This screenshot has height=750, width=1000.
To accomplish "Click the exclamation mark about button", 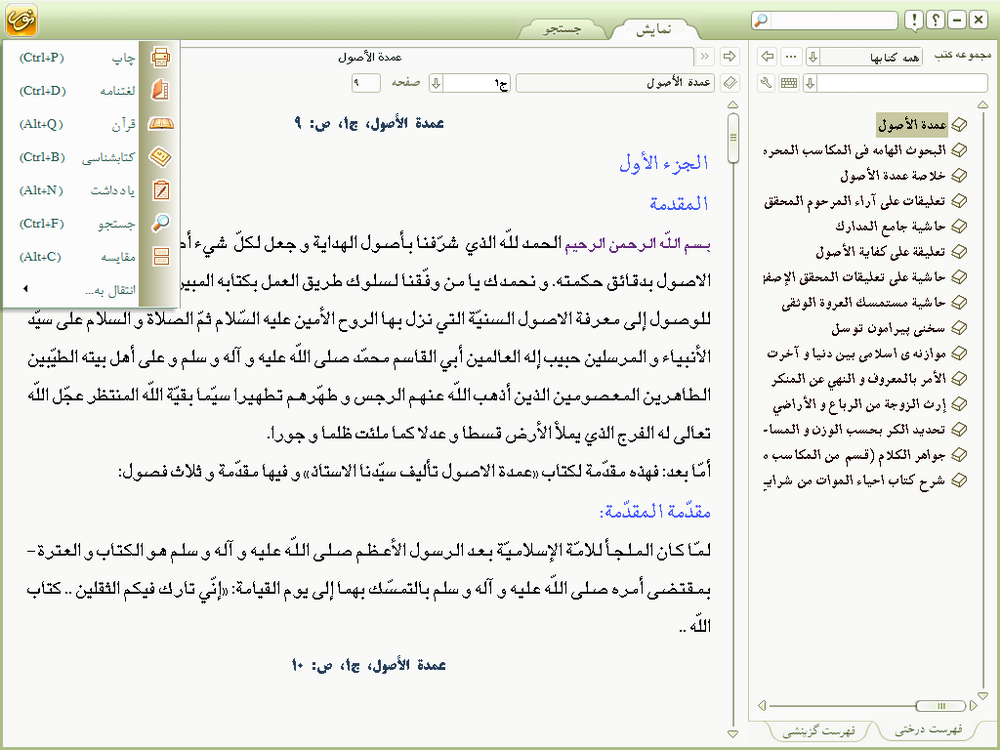I will [x=913, y=20].
